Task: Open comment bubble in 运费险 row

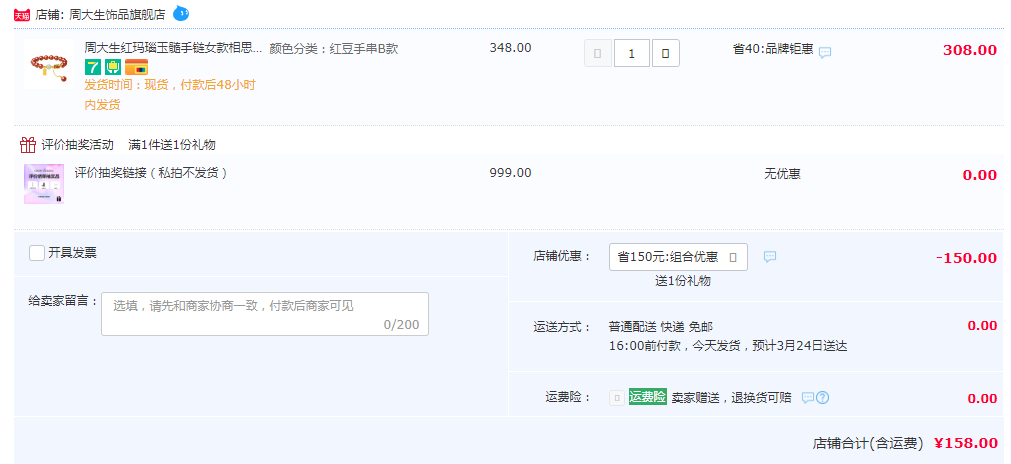Action: point(808,398)
